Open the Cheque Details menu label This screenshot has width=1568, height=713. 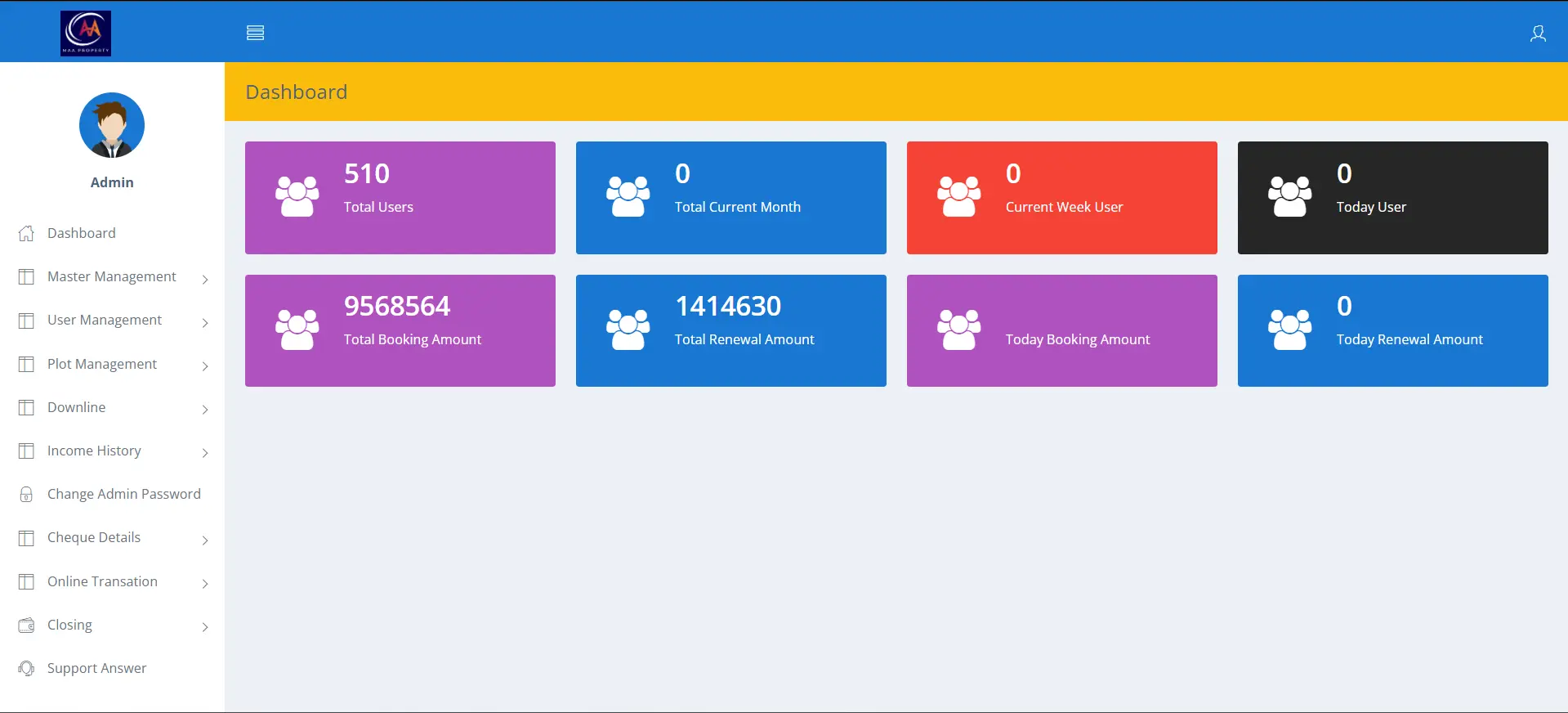click(94, 537)
